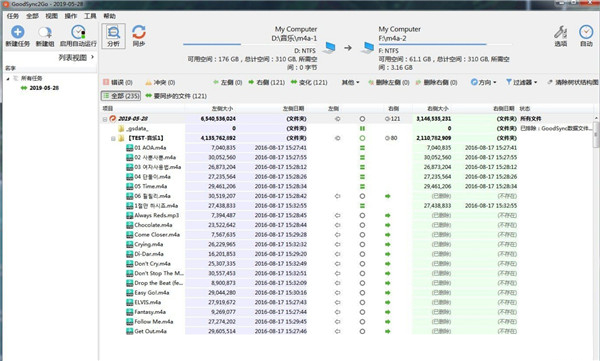The height and width of the screenshot is (361, 600).
Task: Select the green center circle on the [TEST-音乐1] row
Action: 362,138
